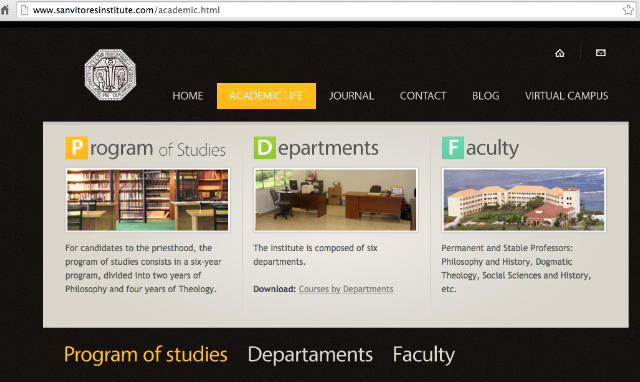The height and width of the screenshot is (382, 640).
Task: Click the page icon in address bar
Action: pos(24,10)
